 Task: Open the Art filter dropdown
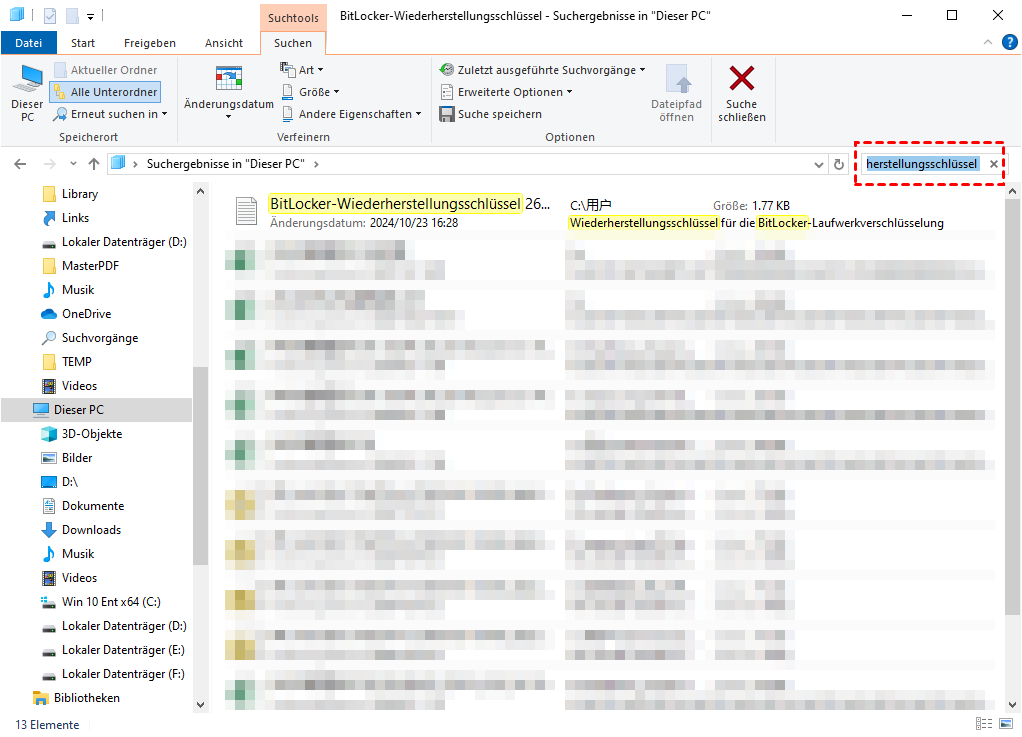click(302, 70)
